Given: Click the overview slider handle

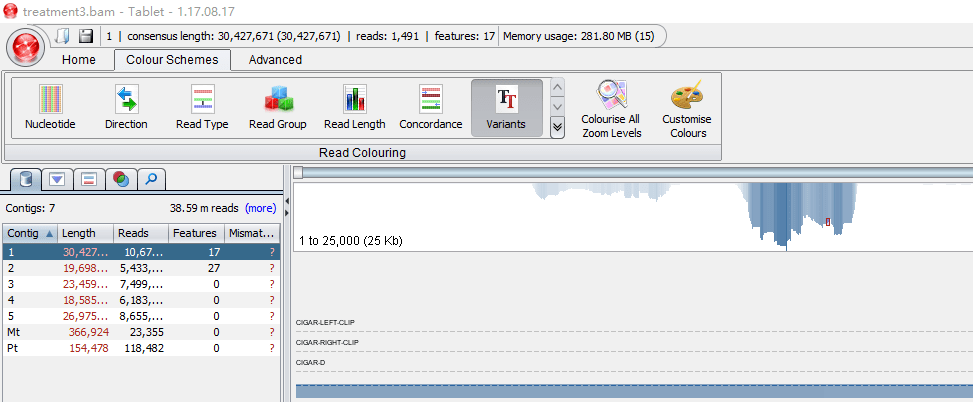Looking at the screenshot, I should [x=298, y=172].
